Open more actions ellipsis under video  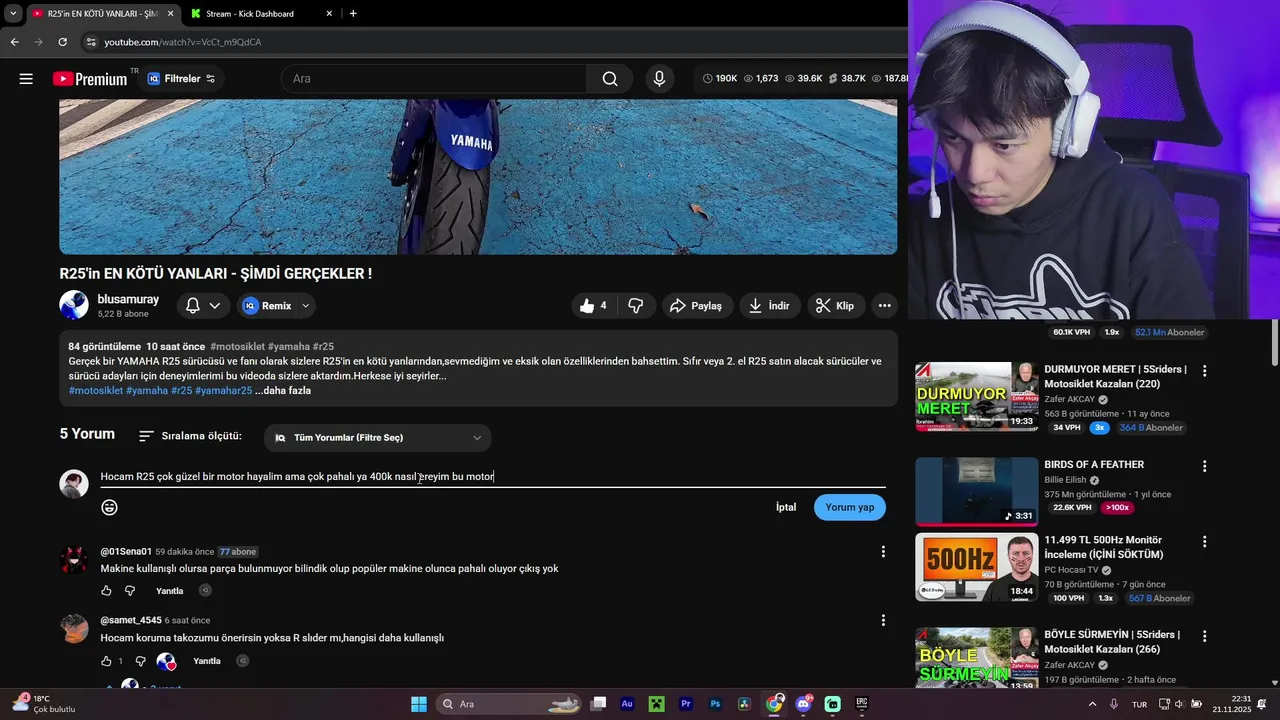click(x=884, y=306)
